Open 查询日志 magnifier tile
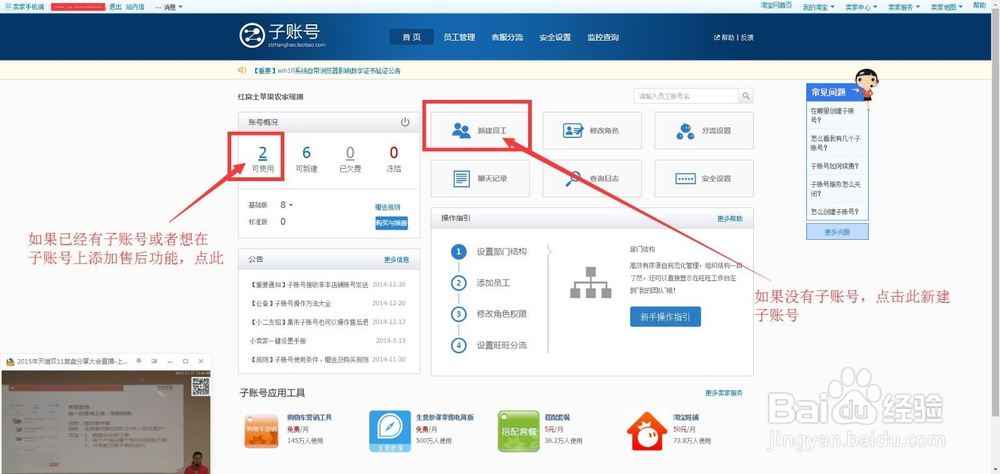 coord(592,179)
